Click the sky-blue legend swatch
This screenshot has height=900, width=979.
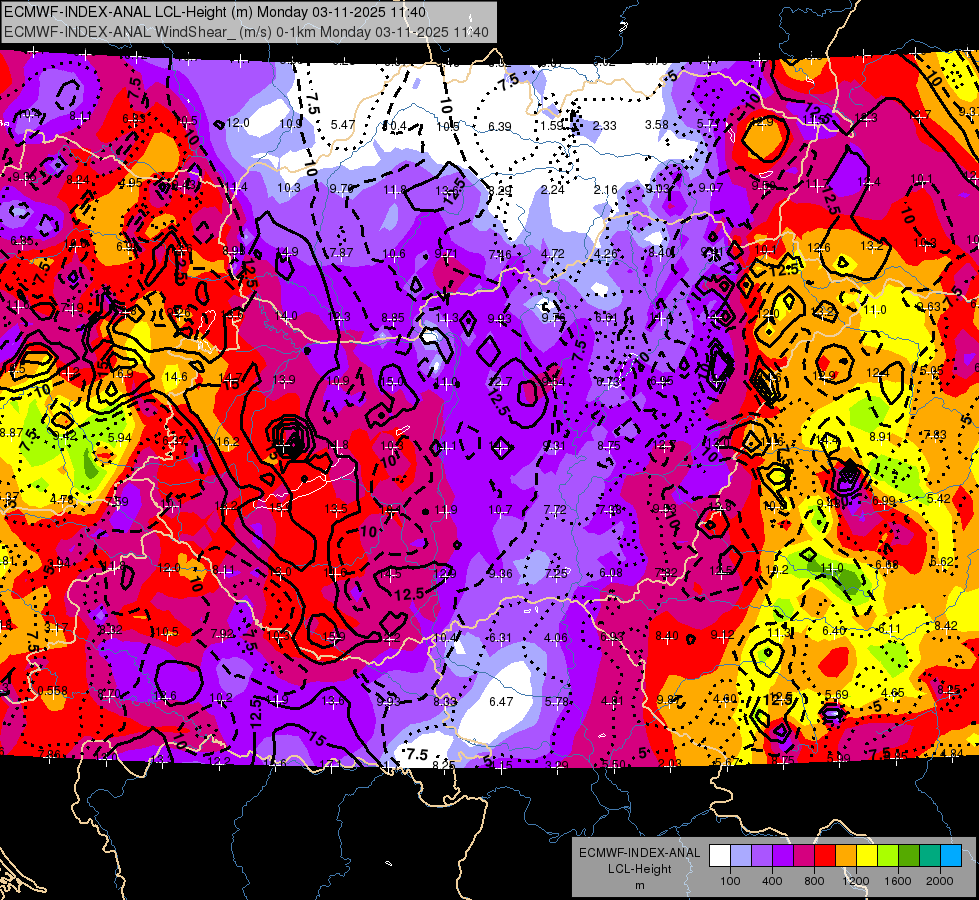(x=951, y=856)
